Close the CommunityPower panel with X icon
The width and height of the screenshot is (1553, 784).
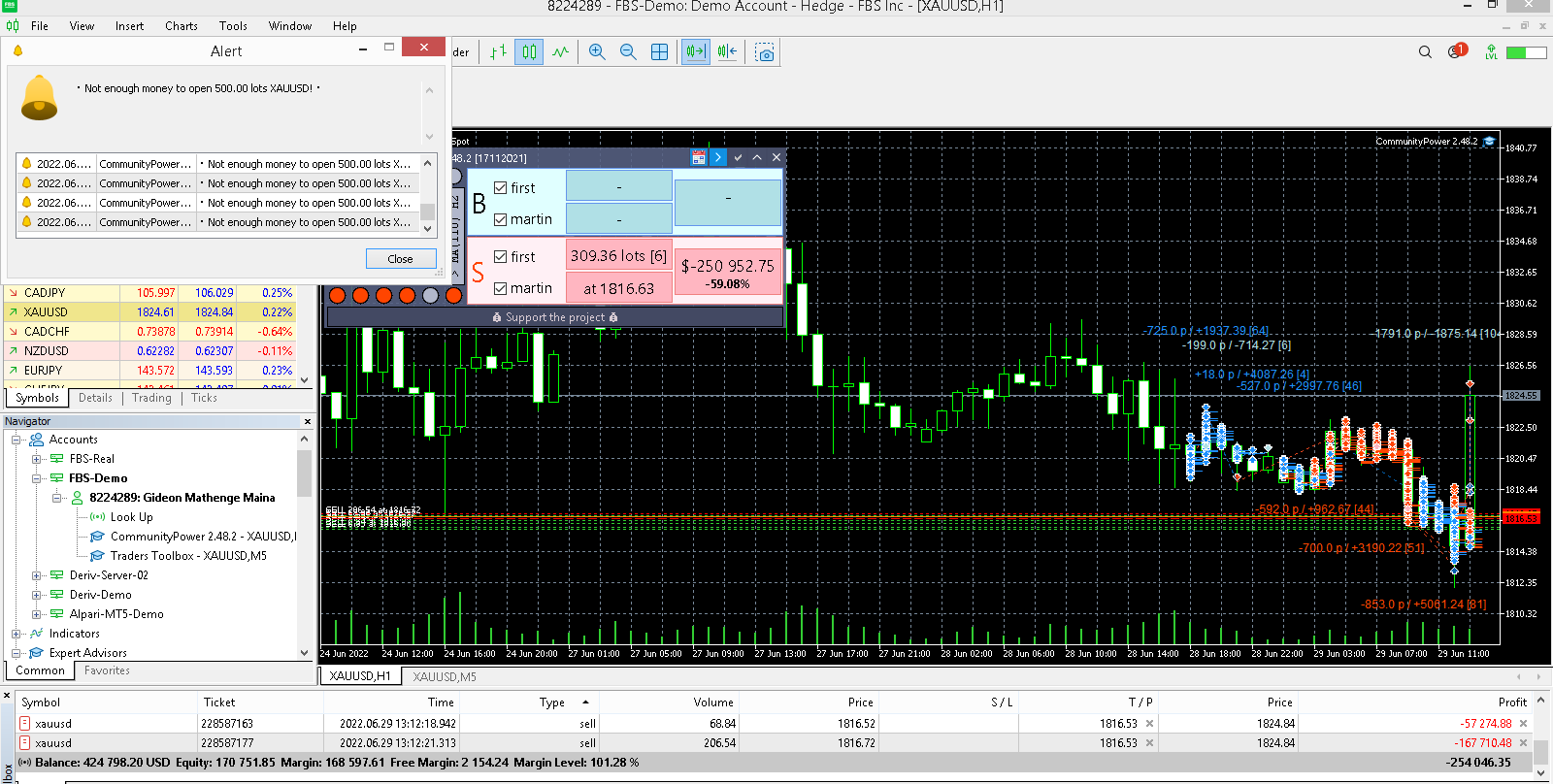pyautogui.click(x=776, y=157)
